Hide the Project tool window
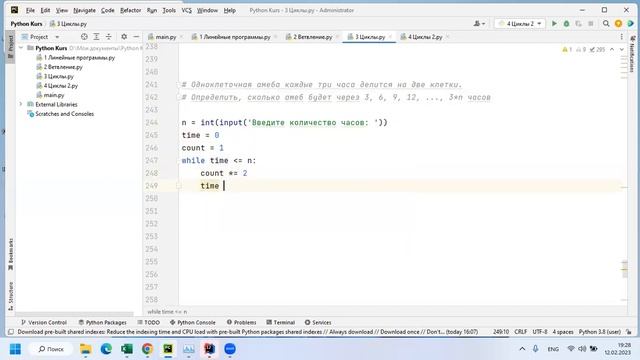 point(136,37)
